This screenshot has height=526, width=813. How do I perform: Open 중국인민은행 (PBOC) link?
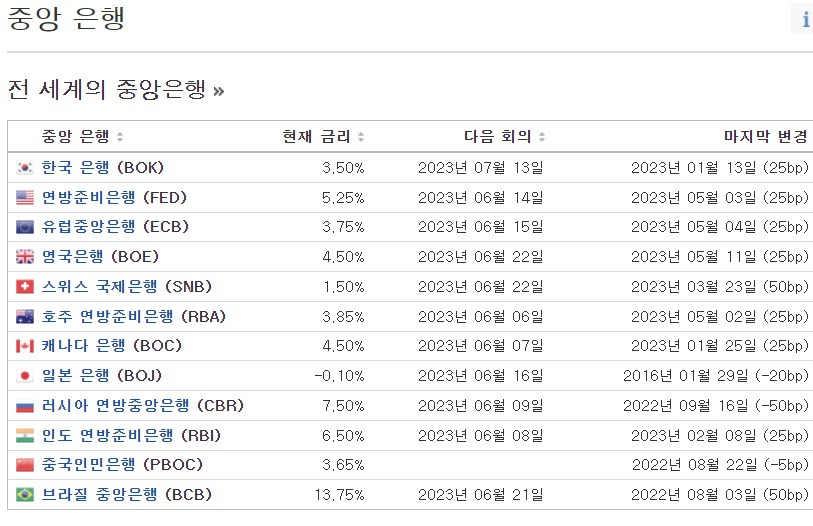tap(122, 465)
